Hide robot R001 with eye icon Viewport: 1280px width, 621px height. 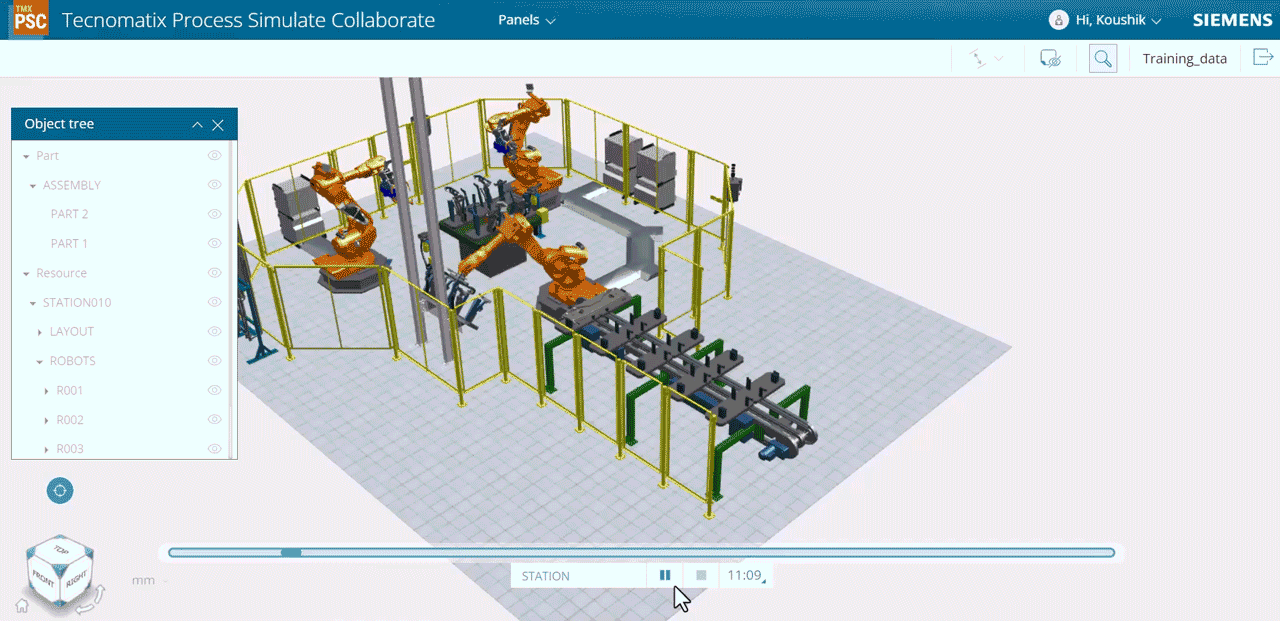(x=214, y=390)
